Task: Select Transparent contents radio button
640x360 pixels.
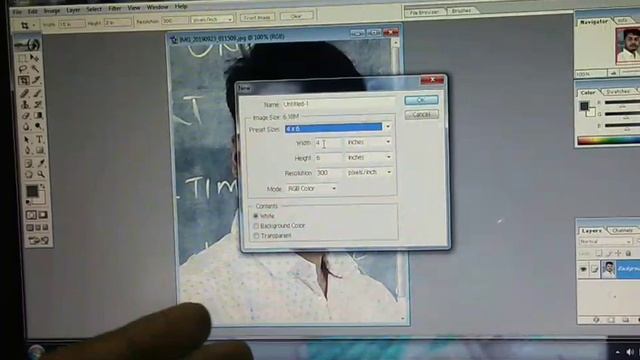Action: tap(256, 236)
